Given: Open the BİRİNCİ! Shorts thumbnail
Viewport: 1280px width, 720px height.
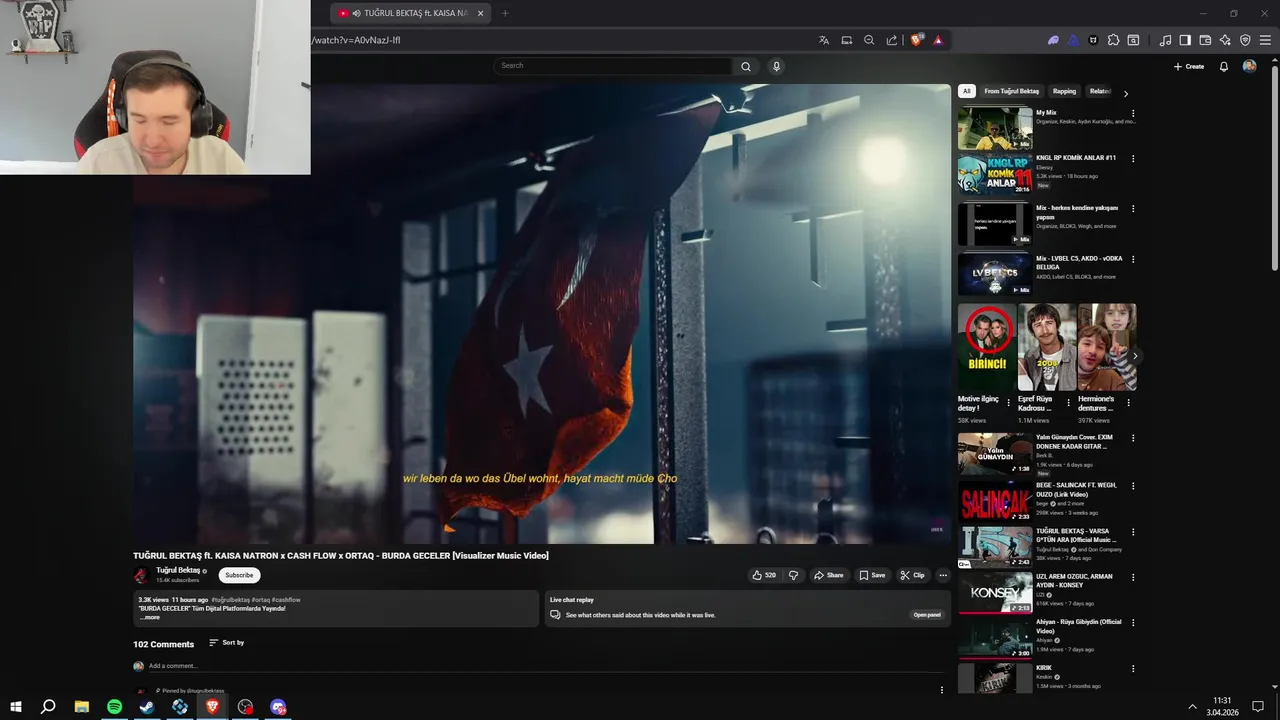Looking at the screenshot, I should 987,347.
